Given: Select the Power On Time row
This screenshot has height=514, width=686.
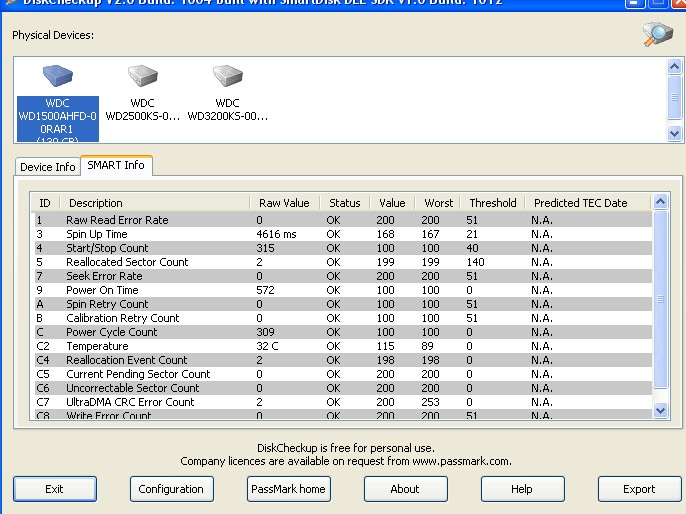Looking at the screenshot, I should (343, 290).
